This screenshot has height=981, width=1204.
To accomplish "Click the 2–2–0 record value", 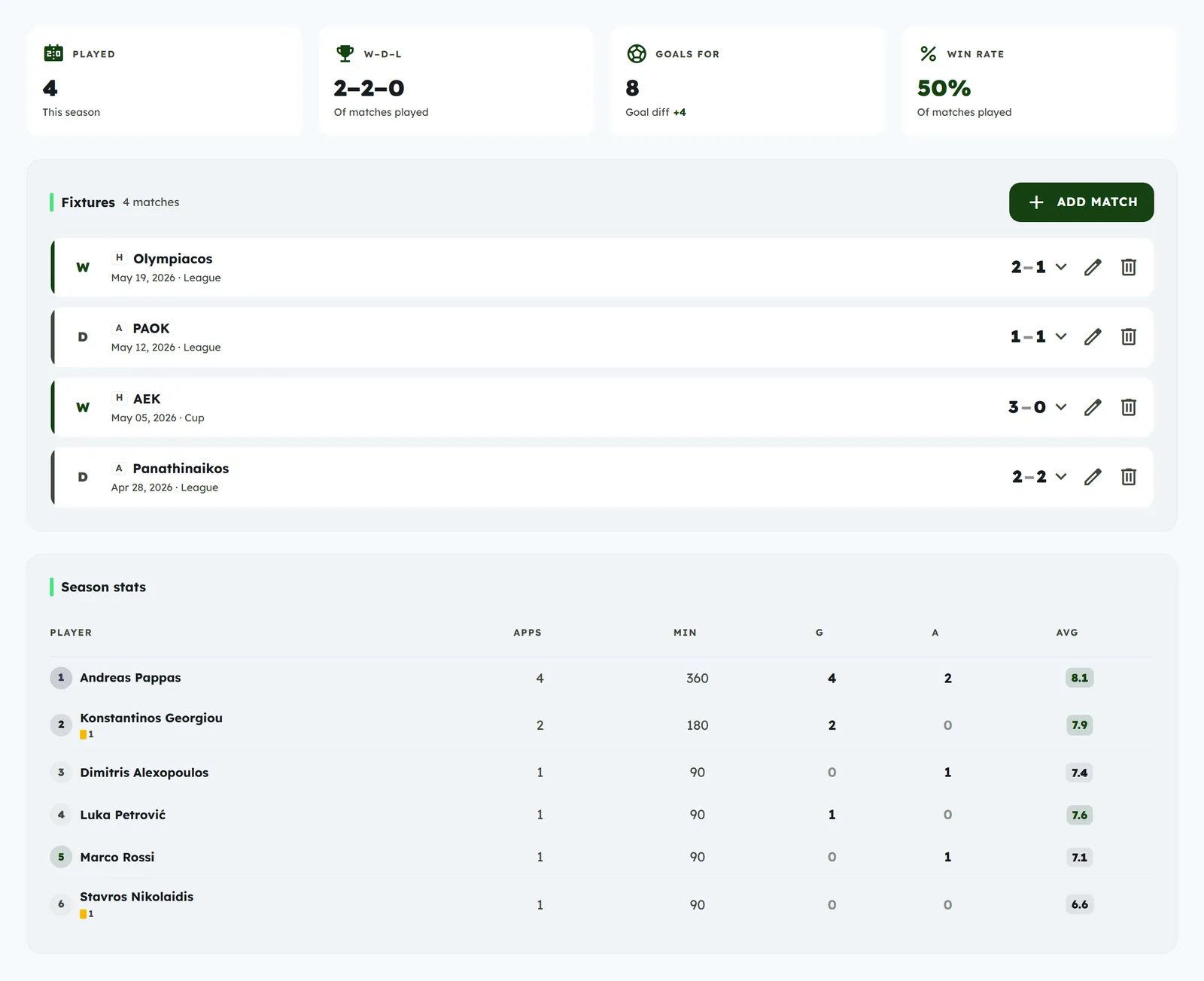I will [369, 88].
